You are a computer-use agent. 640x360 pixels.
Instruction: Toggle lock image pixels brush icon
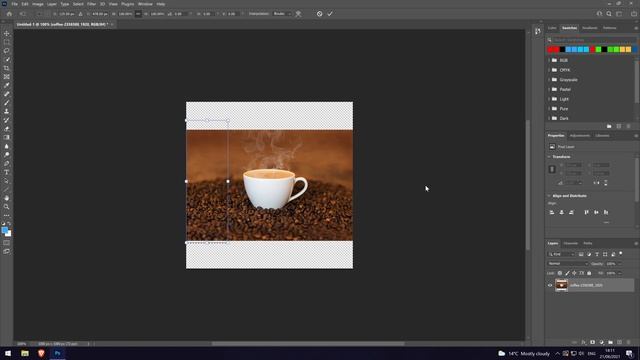pyautogui.click(x=567, y=273)
